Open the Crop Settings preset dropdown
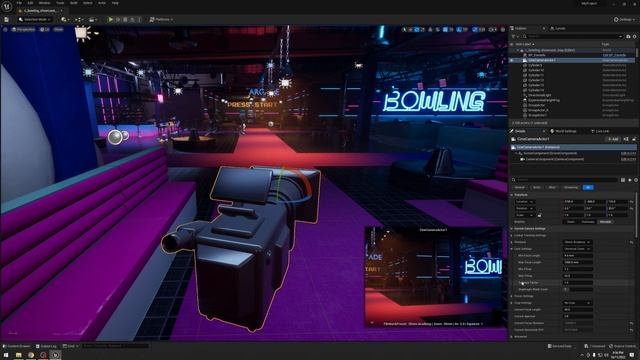This screenshot has height=360, width=640. pyautogui.click(x=578, y=303)
